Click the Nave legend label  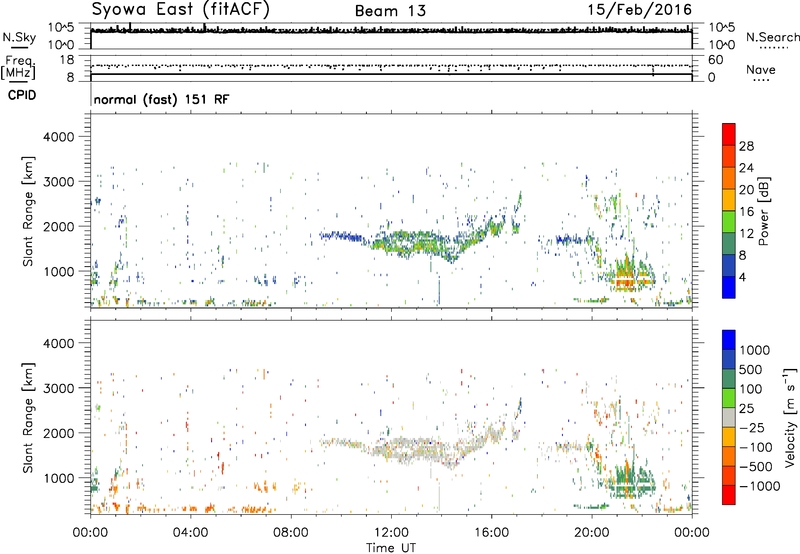pos(761,70)
